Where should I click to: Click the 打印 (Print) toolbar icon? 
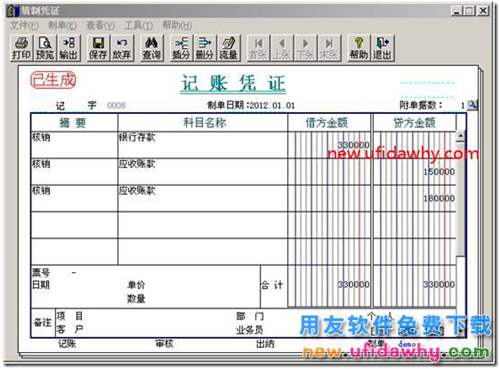pos(21,48)
